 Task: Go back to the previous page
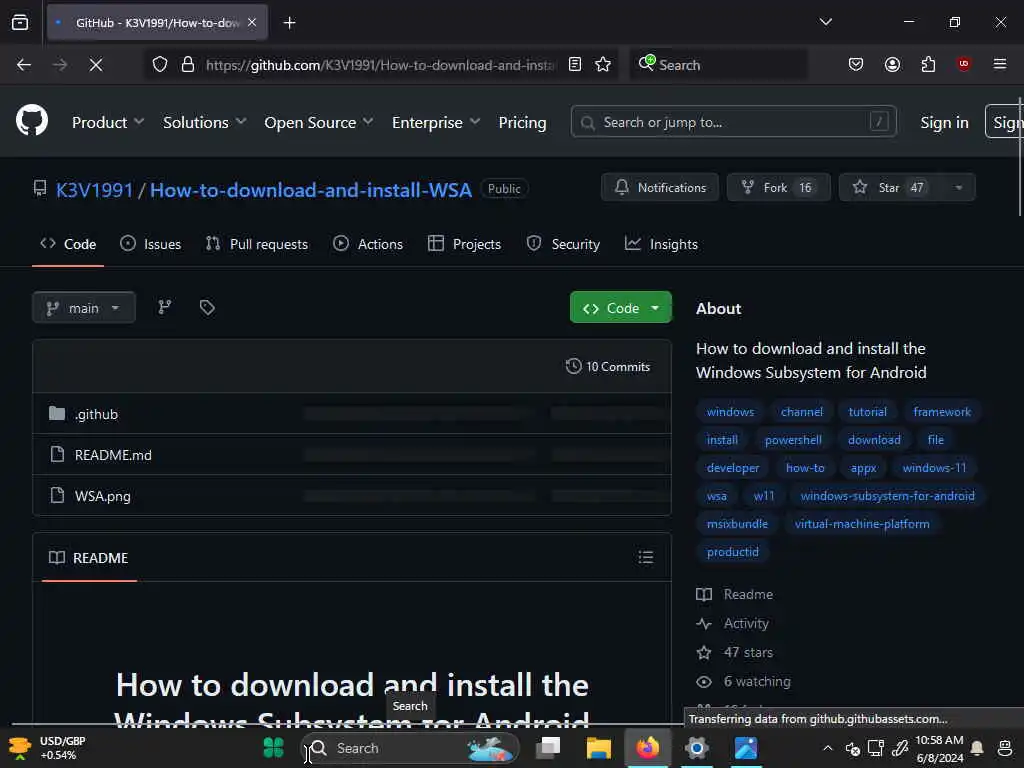click(24, 64)
